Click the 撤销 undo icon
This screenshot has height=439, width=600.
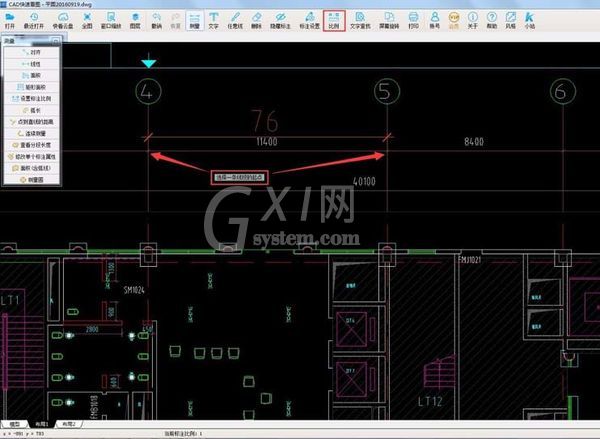click(157, 20)
